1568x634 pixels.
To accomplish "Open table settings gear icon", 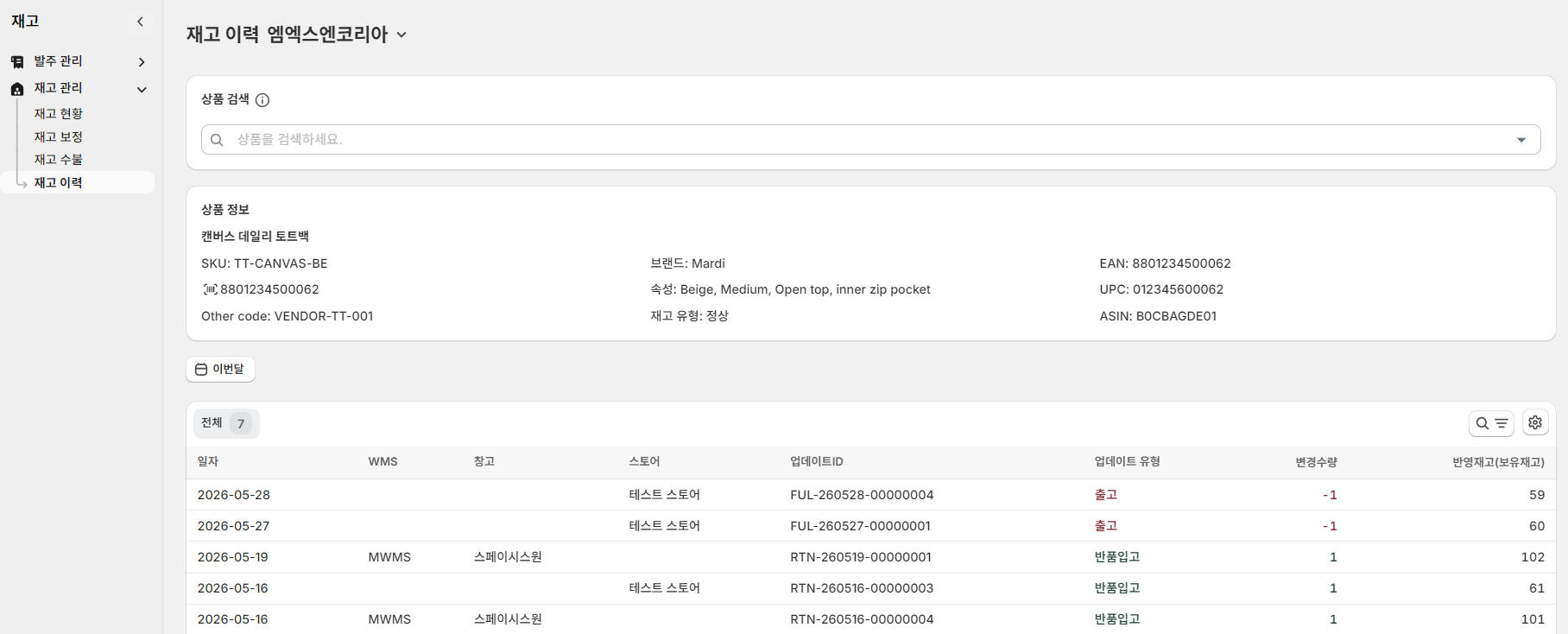I will tap(1535, 422).
